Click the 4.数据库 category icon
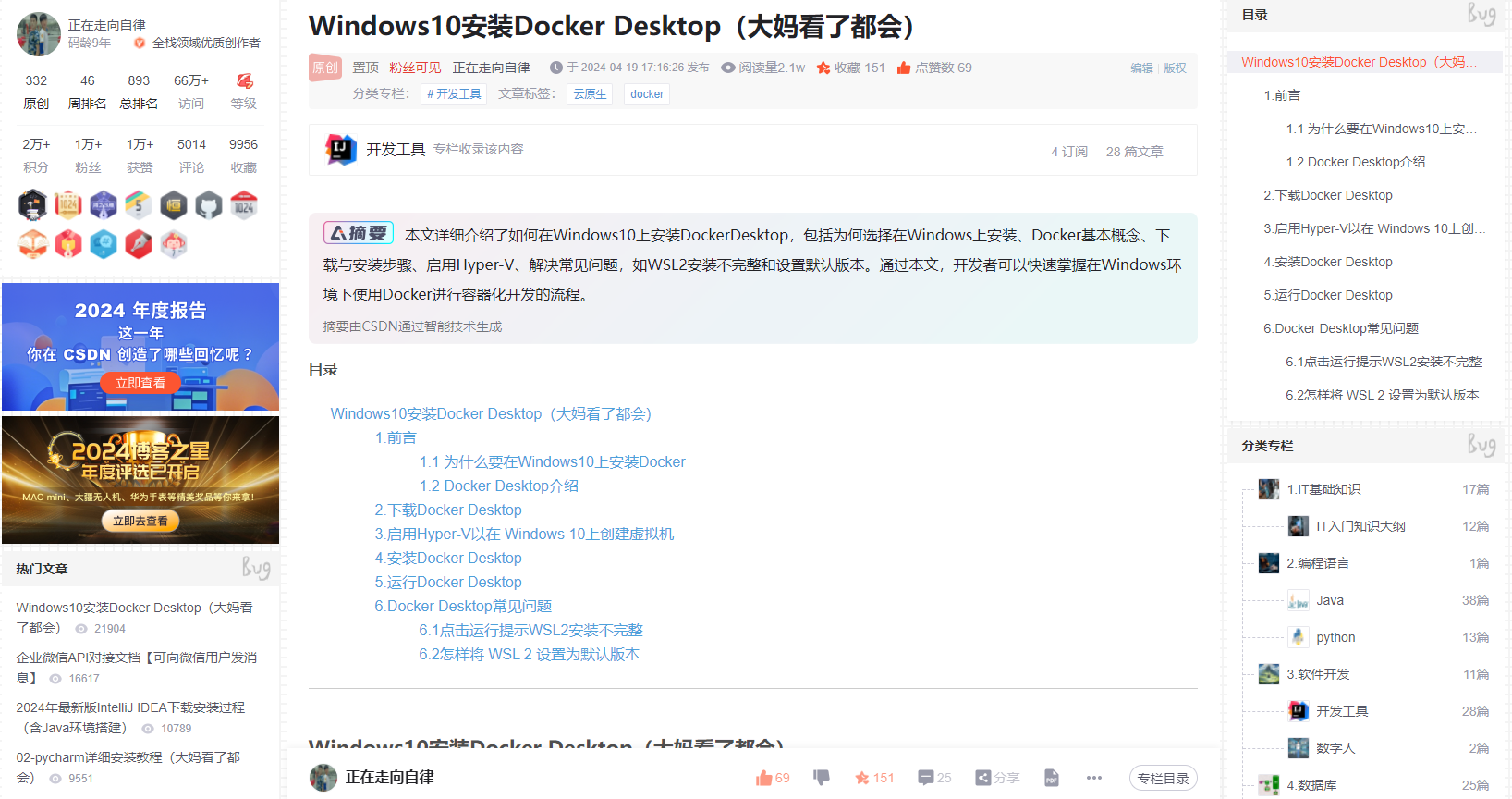This screenshot has height=799, width=1512. (1269, 785)
